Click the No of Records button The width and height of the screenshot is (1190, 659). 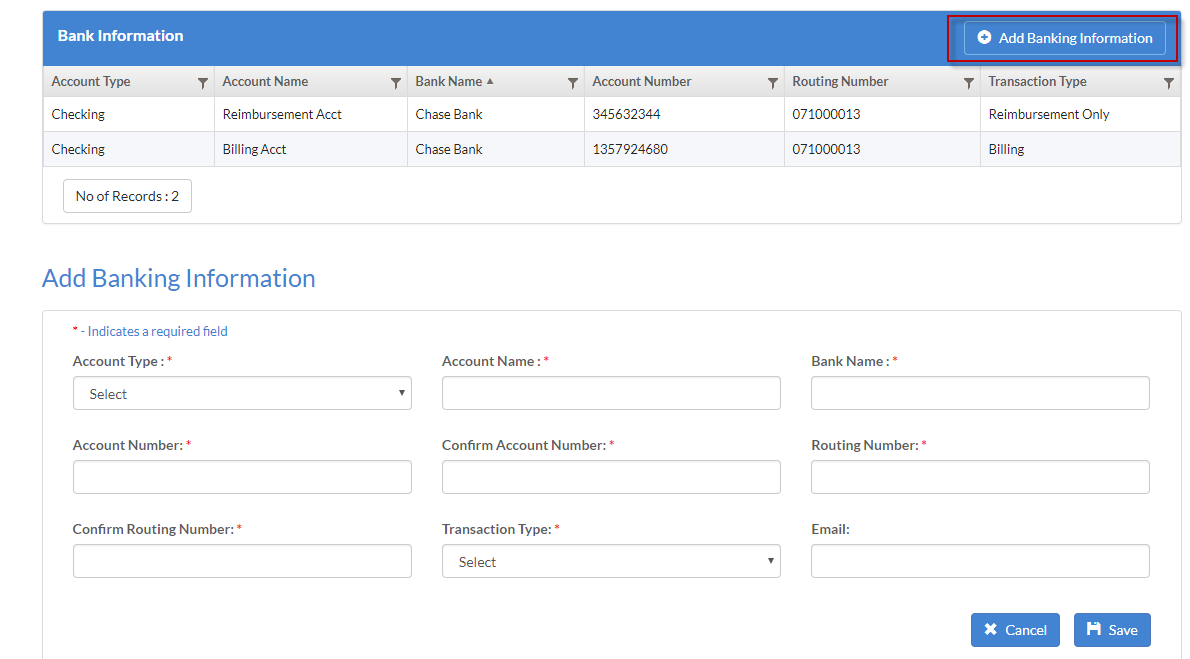(x=127, y=196)
